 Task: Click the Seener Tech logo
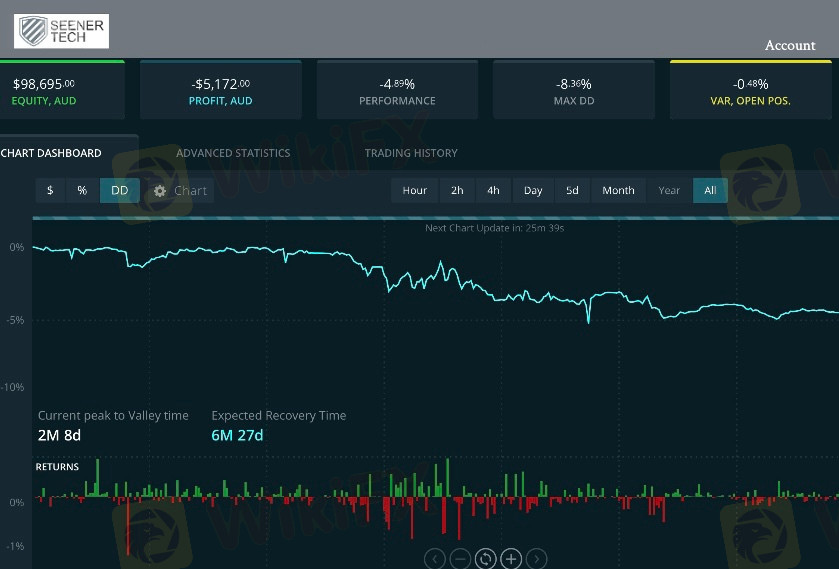(61, 30)
